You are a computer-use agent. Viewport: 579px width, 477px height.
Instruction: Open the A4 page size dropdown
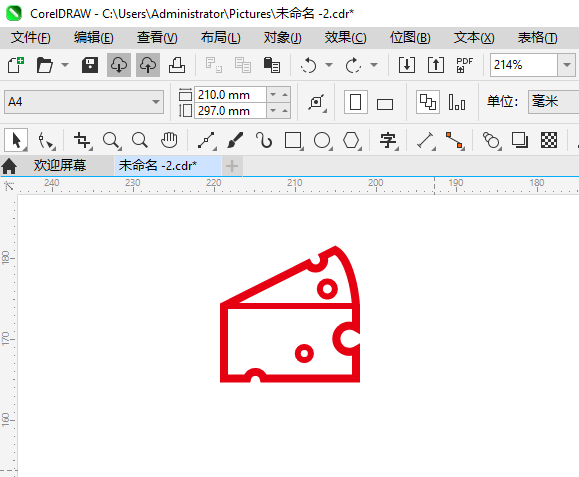(84, 102)
